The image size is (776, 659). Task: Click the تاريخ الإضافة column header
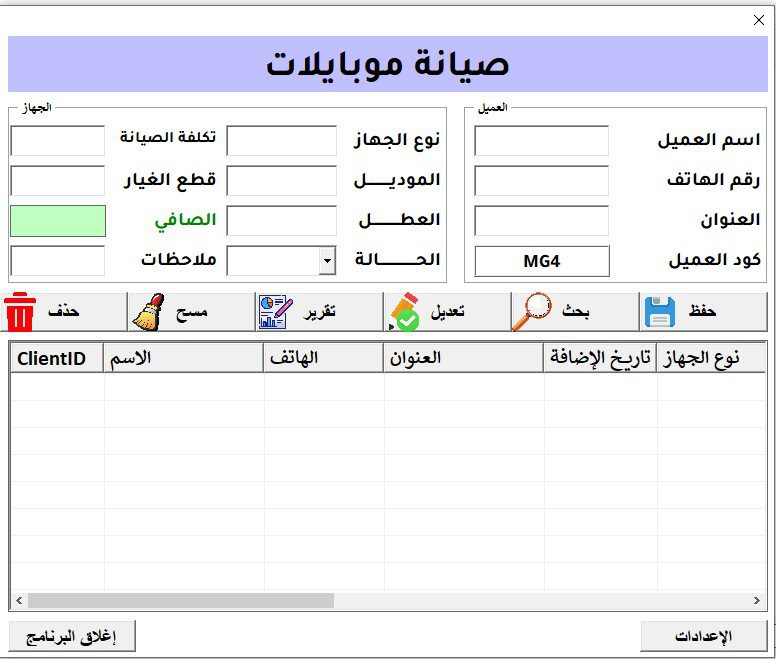(600, 358)
